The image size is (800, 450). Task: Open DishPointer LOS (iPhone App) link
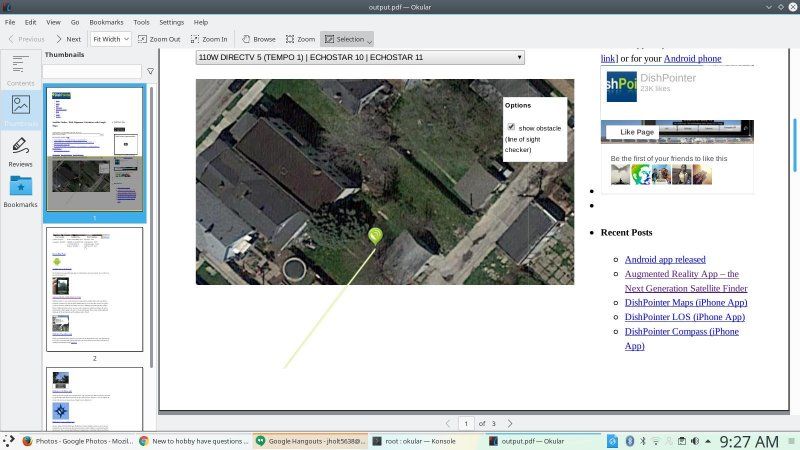pyautogui.click(x=685, y=316)
